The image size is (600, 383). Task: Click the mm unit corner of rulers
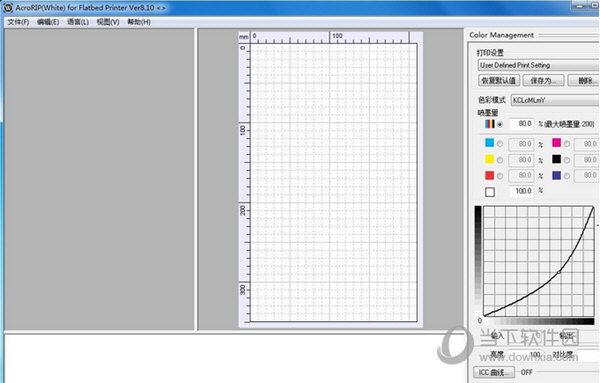coord(244,37)
